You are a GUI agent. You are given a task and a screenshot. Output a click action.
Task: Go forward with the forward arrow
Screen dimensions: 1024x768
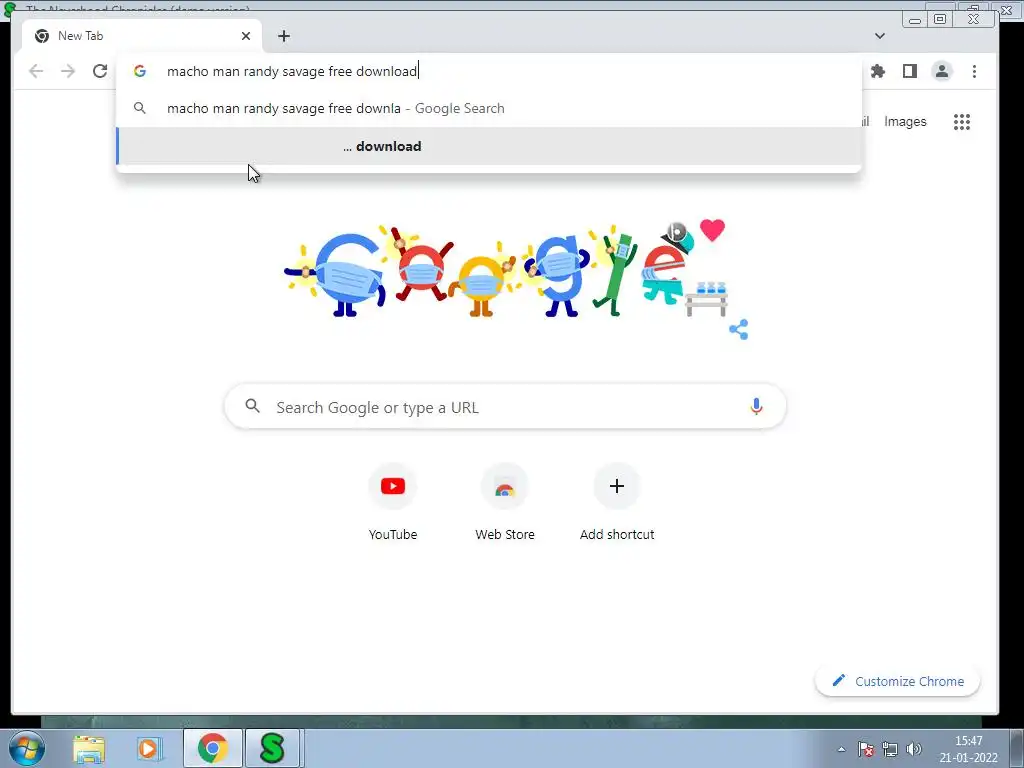point(68,71)
